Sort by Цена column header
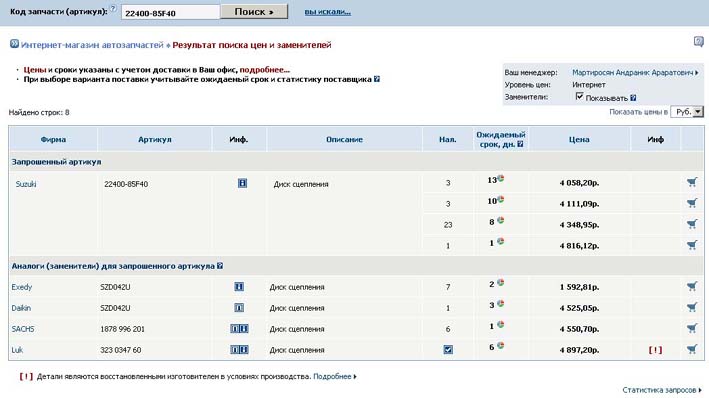709x398 pixels. [x=579, y=139]
